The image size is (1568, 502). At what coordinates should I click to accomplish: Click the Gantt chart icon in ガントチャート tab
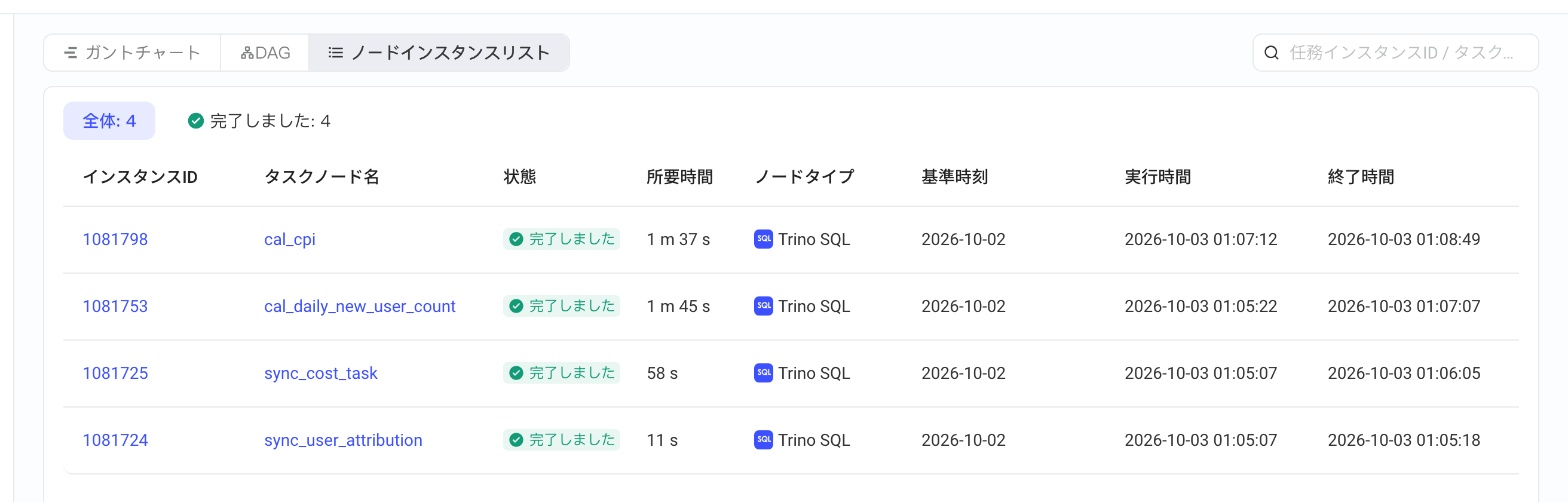[x=71, y=53]
